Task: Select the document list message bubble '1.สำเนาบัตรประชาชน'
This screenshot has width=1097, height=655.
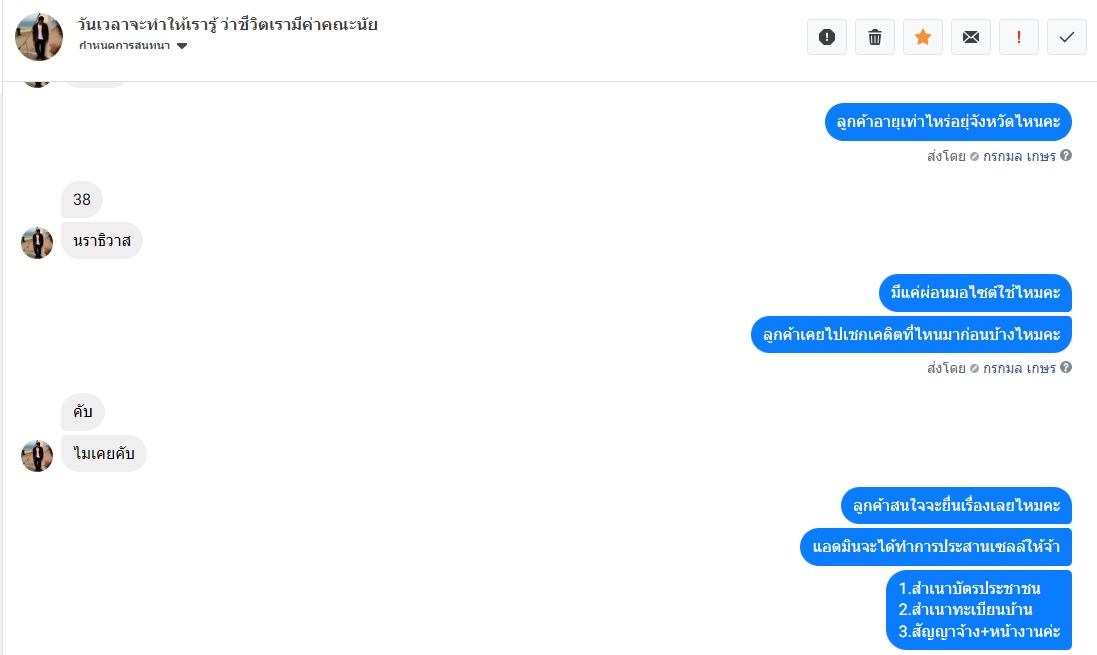Action: click(x=979, y=610)
